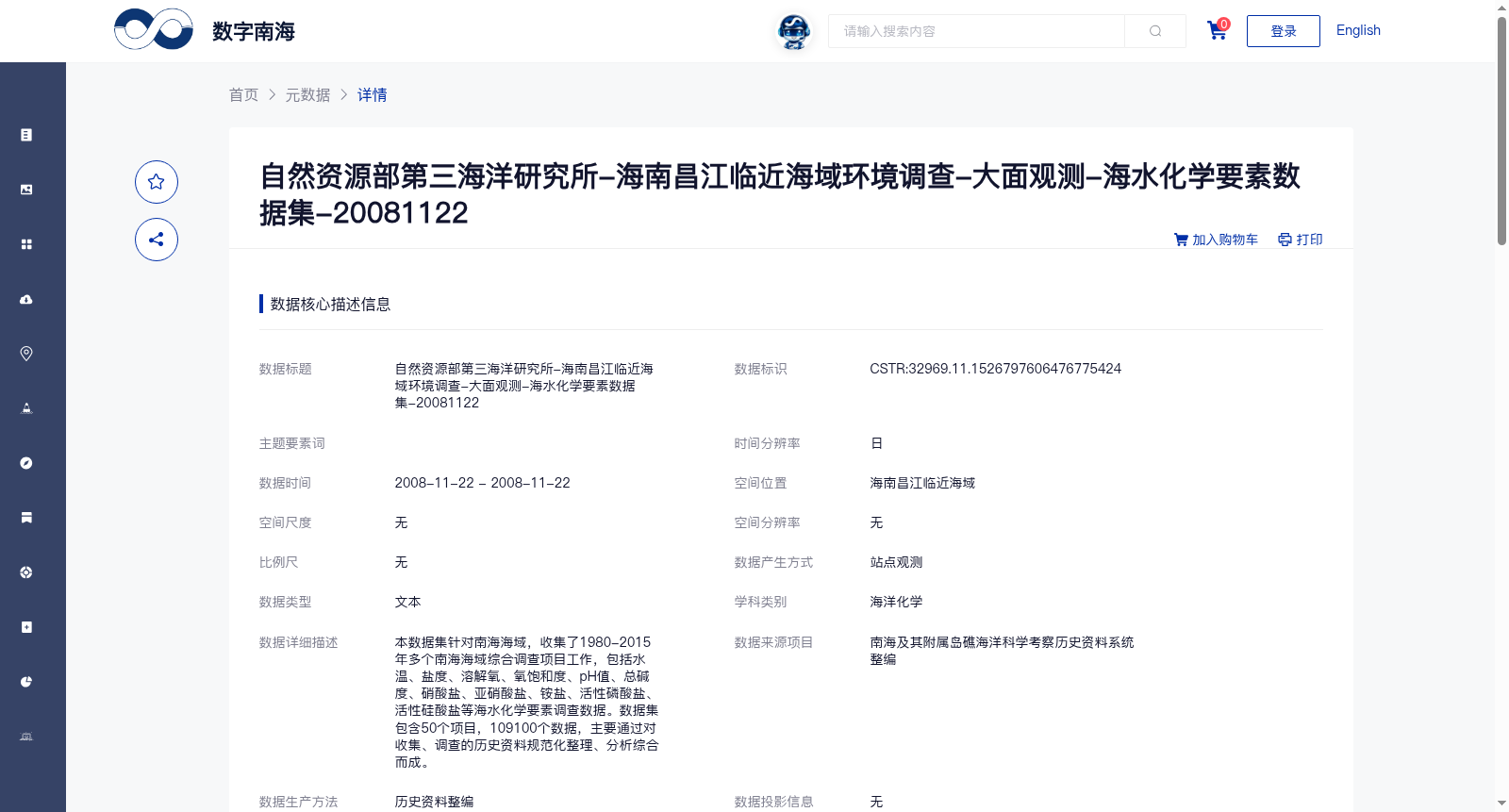Open the pie chart sidebar icon
The image size is (1509, 812).
click(x=26, y=682)
